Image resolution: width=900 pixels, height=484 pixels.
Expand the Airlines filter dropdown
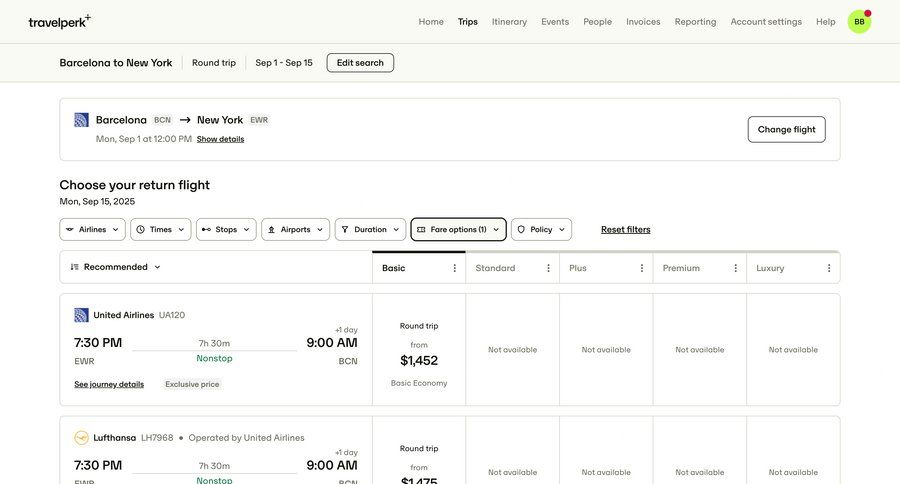pyautogui.click(x=92, y=230)
